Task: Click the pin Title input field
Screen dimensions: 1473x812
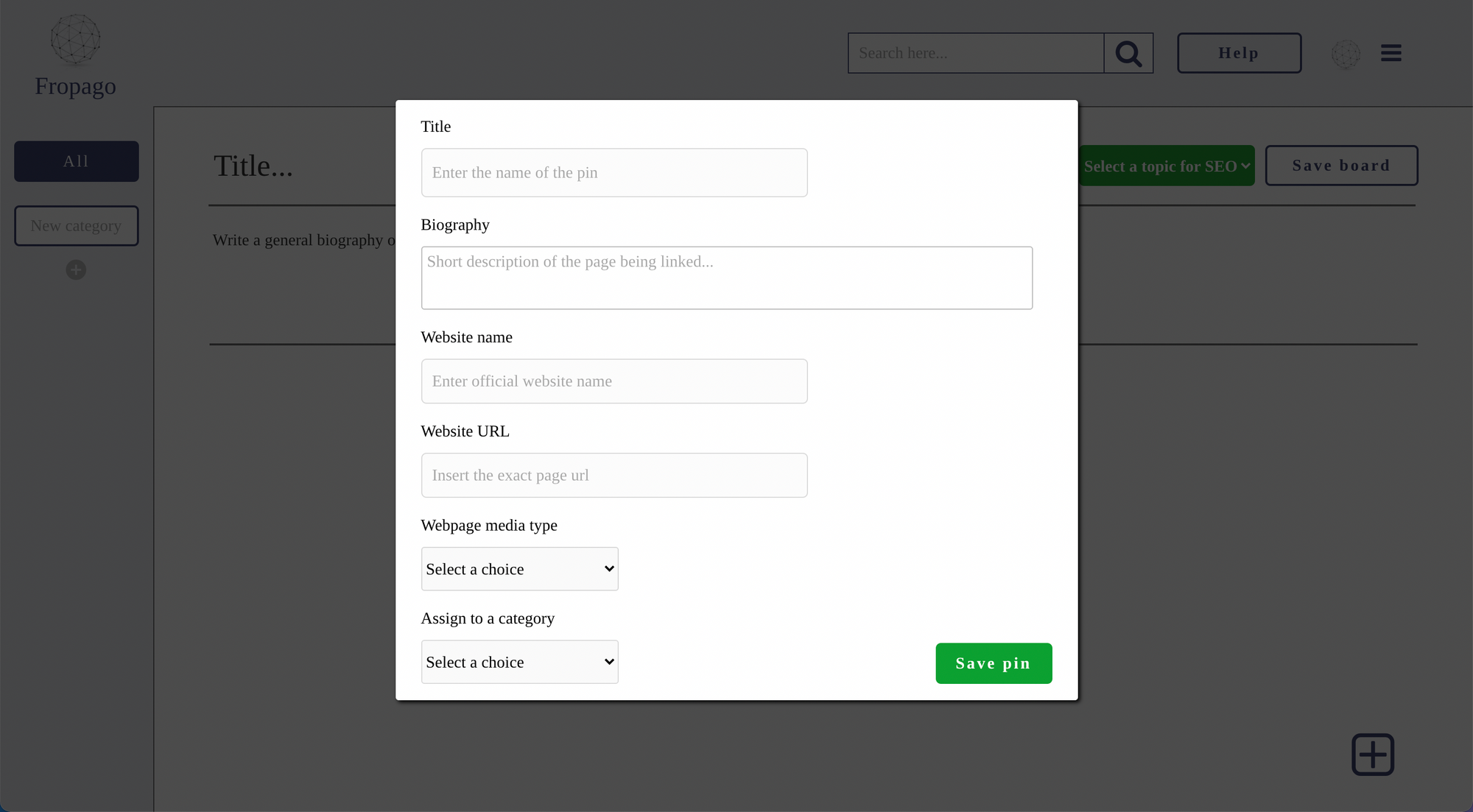Action: [x=614, y=173]
